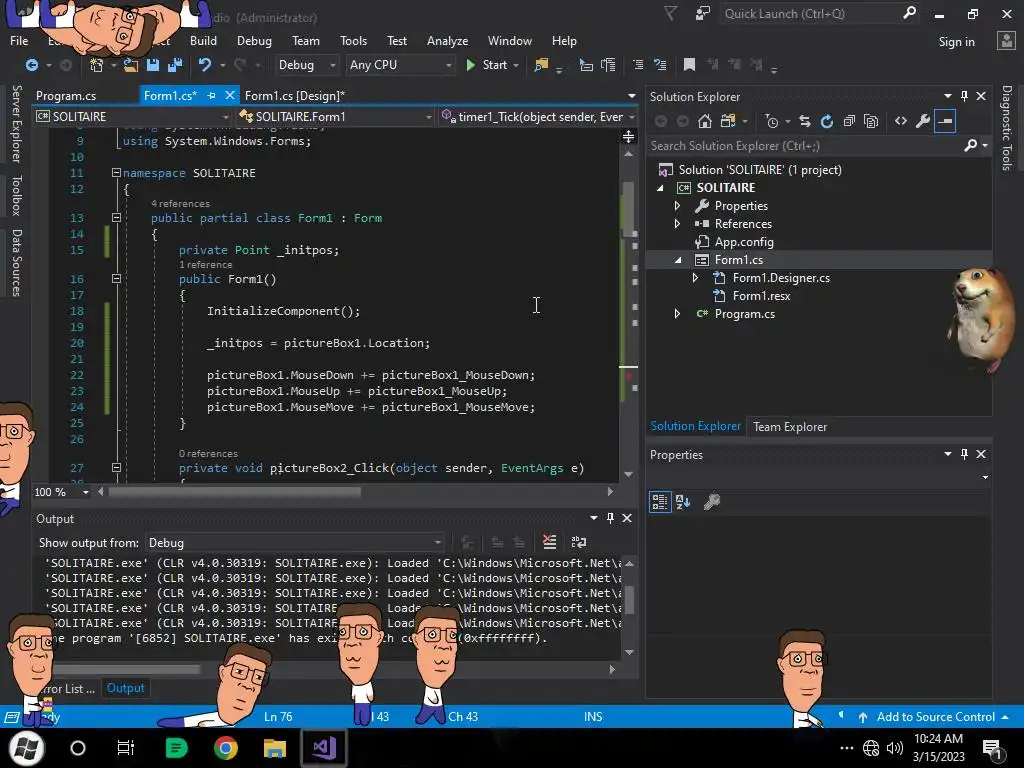Click the Find in Files toolbar icon

tap(541, 65)
